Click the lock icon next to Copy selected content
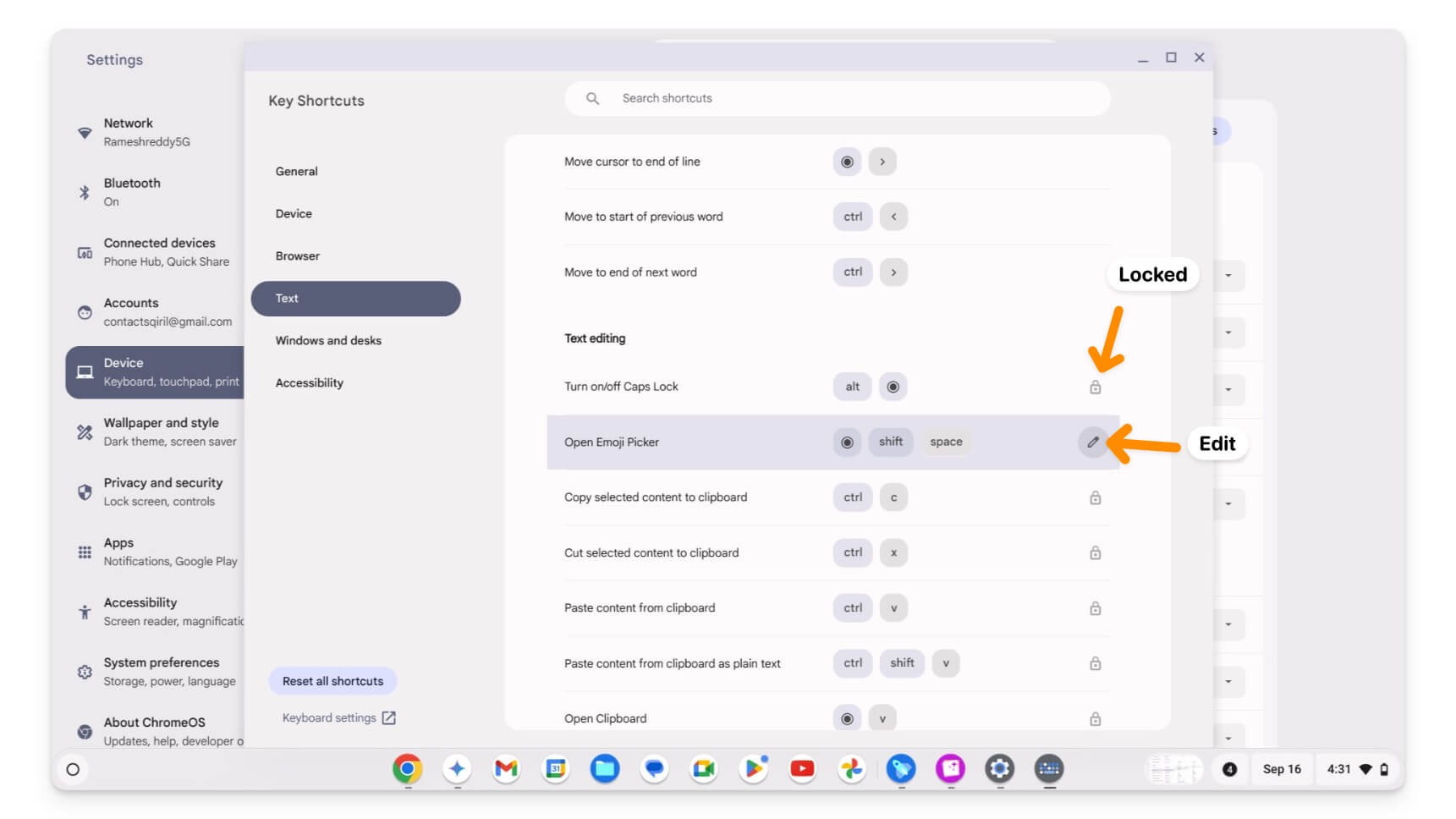Viewport: 1456px width, 819px height. 1095,497
